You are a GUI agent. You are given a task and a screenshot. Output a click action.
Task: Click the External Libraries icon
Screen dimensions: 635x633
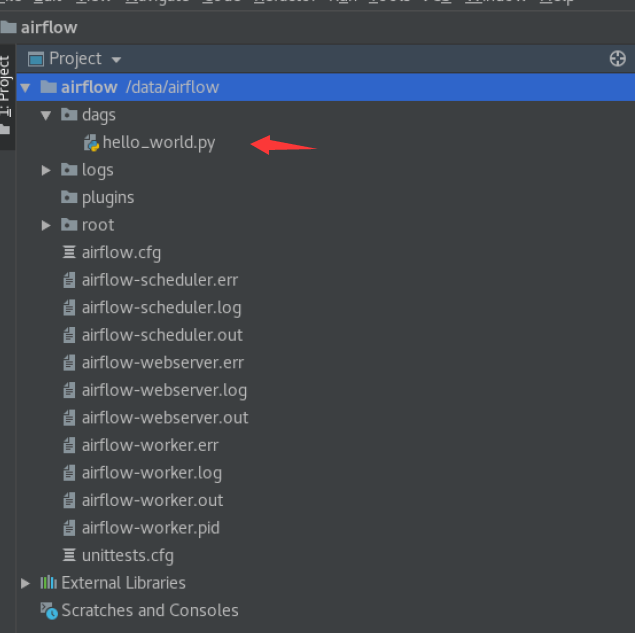click(x=48, y=583)
